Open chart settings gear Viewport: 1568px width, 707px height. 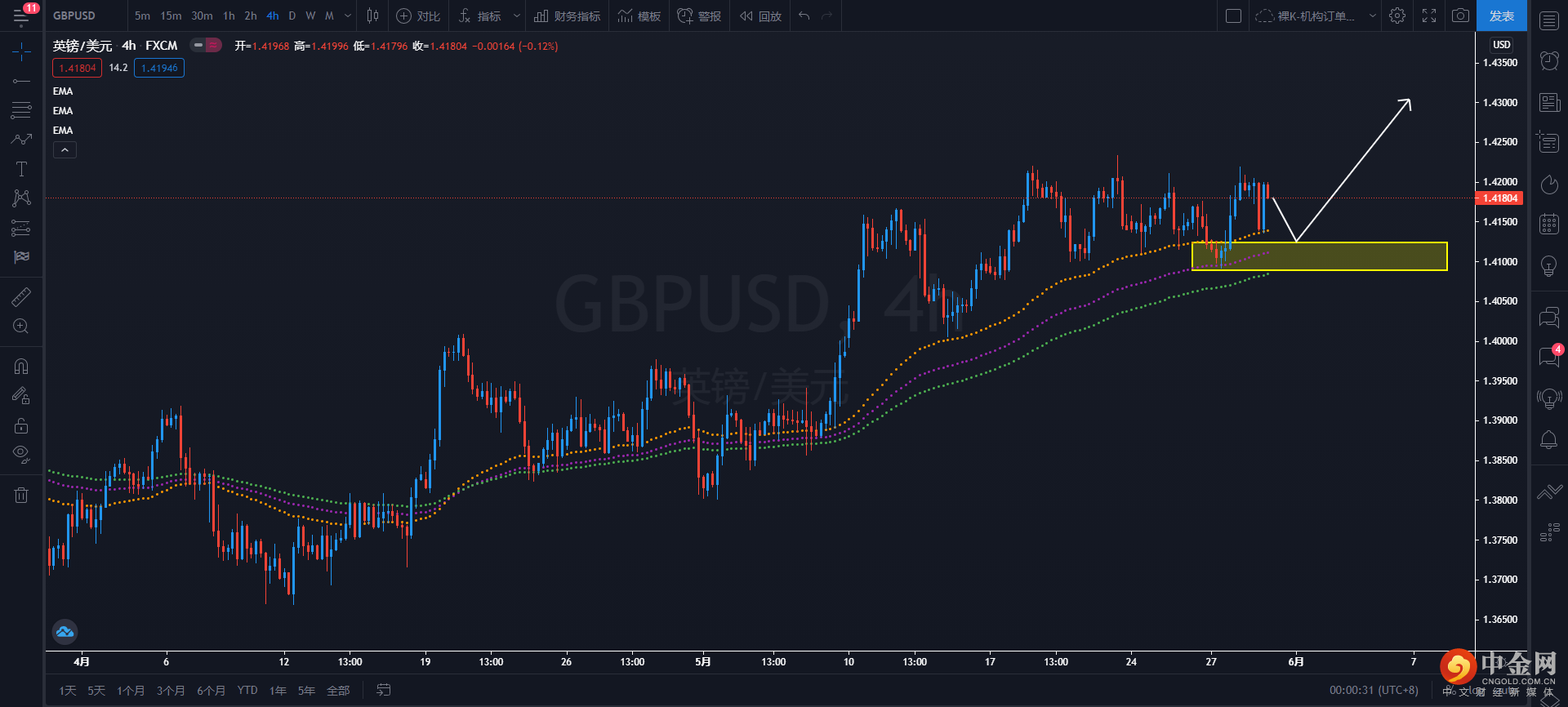click(1397, 16)
